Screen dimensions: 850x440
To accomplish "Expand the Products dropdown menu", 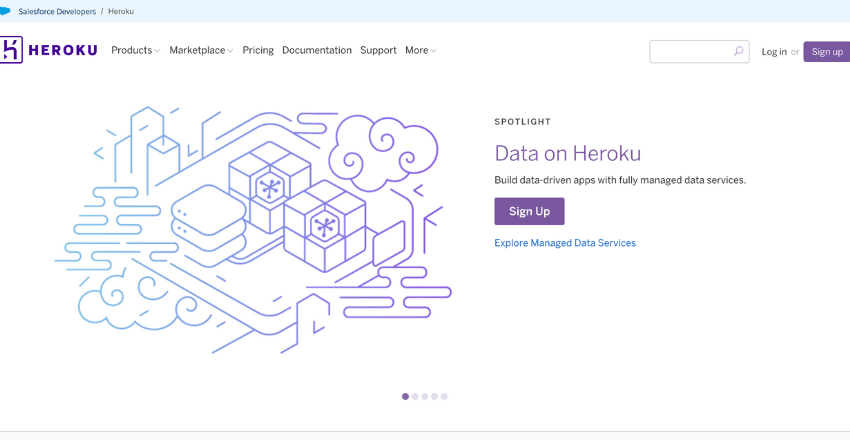I will click(x=136, y=50).
